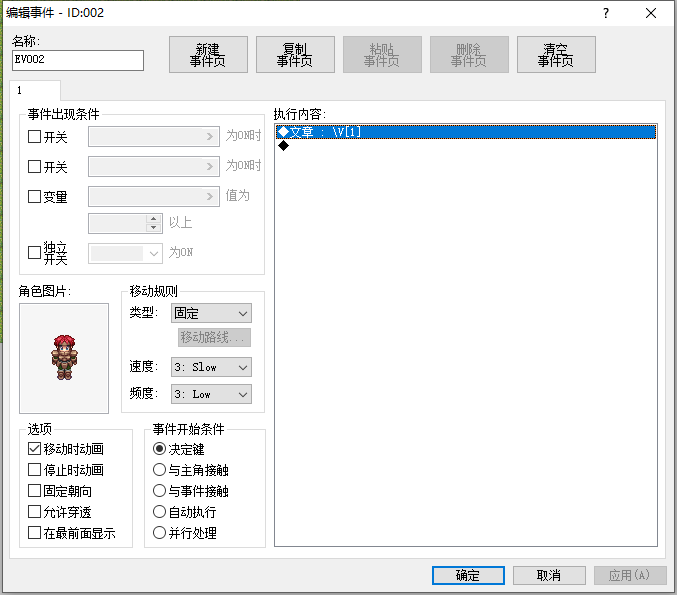Click the help question mark icon
This screenshot has width=677, height=595.
click(606, 13)
